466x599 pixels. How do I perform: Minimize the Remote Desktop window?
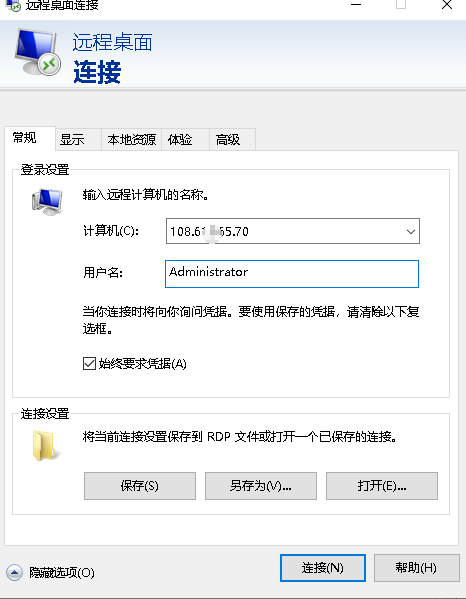356,5
